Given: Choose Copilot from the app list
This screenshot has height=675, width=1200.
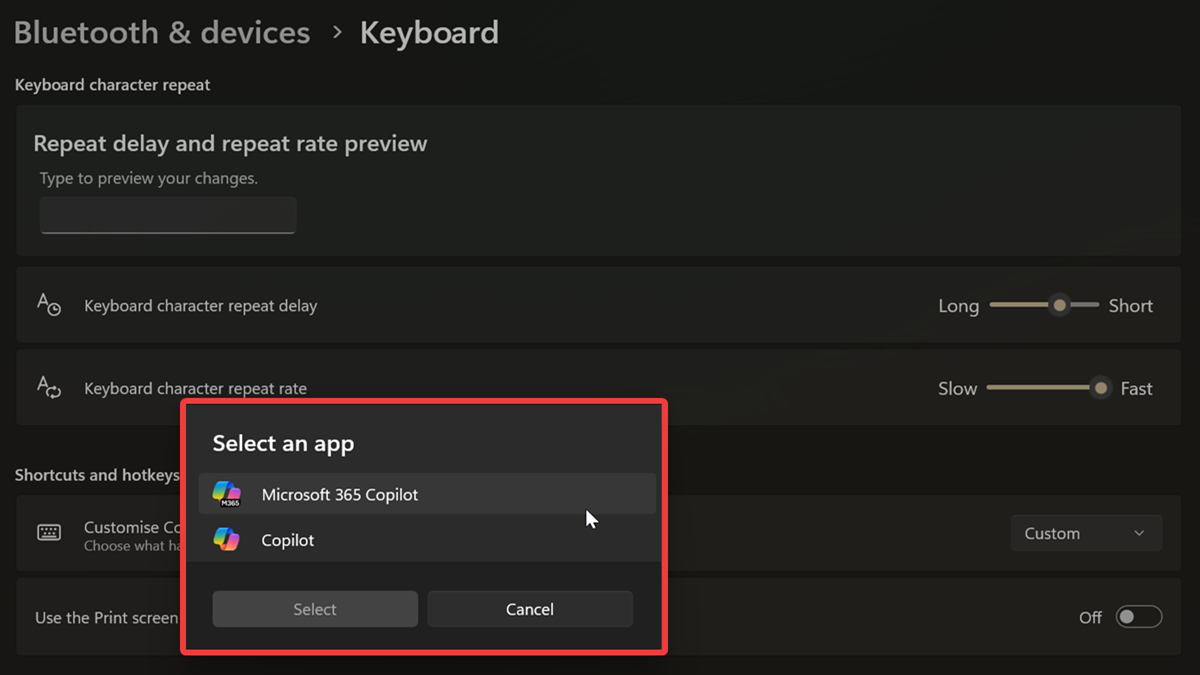Looking at the screenshot, I should coord(427,540).
